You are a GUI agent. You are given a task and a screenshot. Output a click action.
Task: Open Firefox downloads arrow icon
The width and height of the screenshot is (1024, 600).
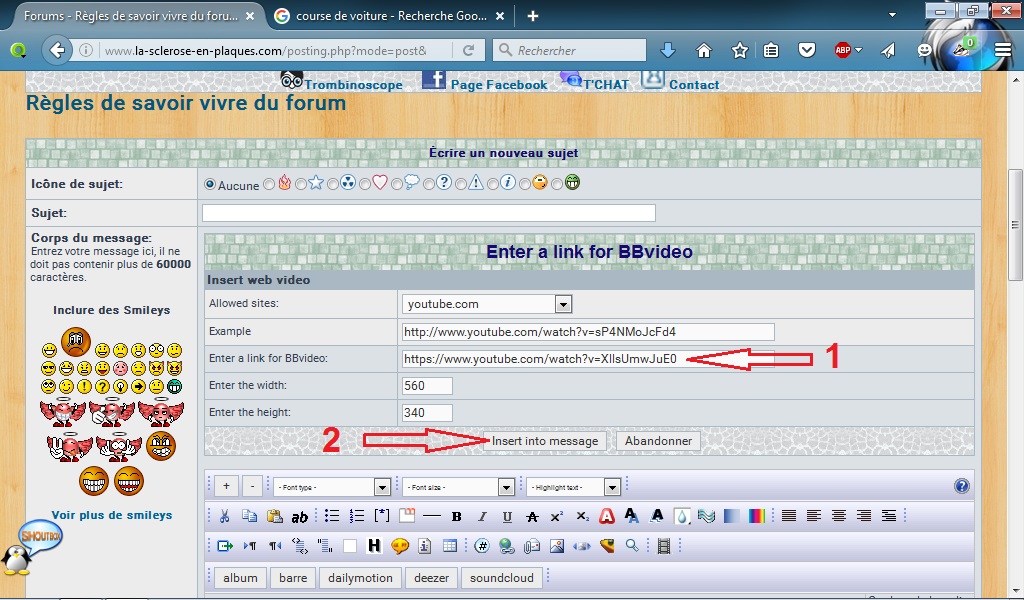point(667,50)
